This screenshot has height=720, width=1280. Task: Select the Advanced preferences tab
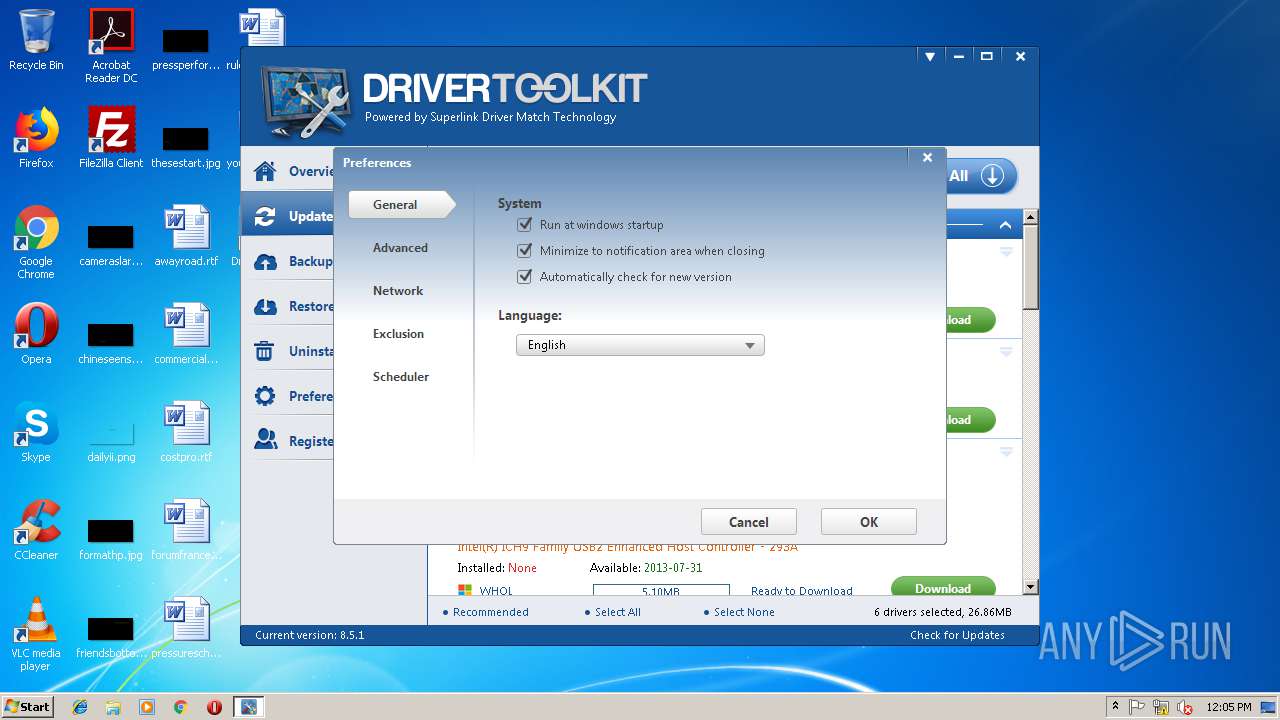tap(400, 248)
